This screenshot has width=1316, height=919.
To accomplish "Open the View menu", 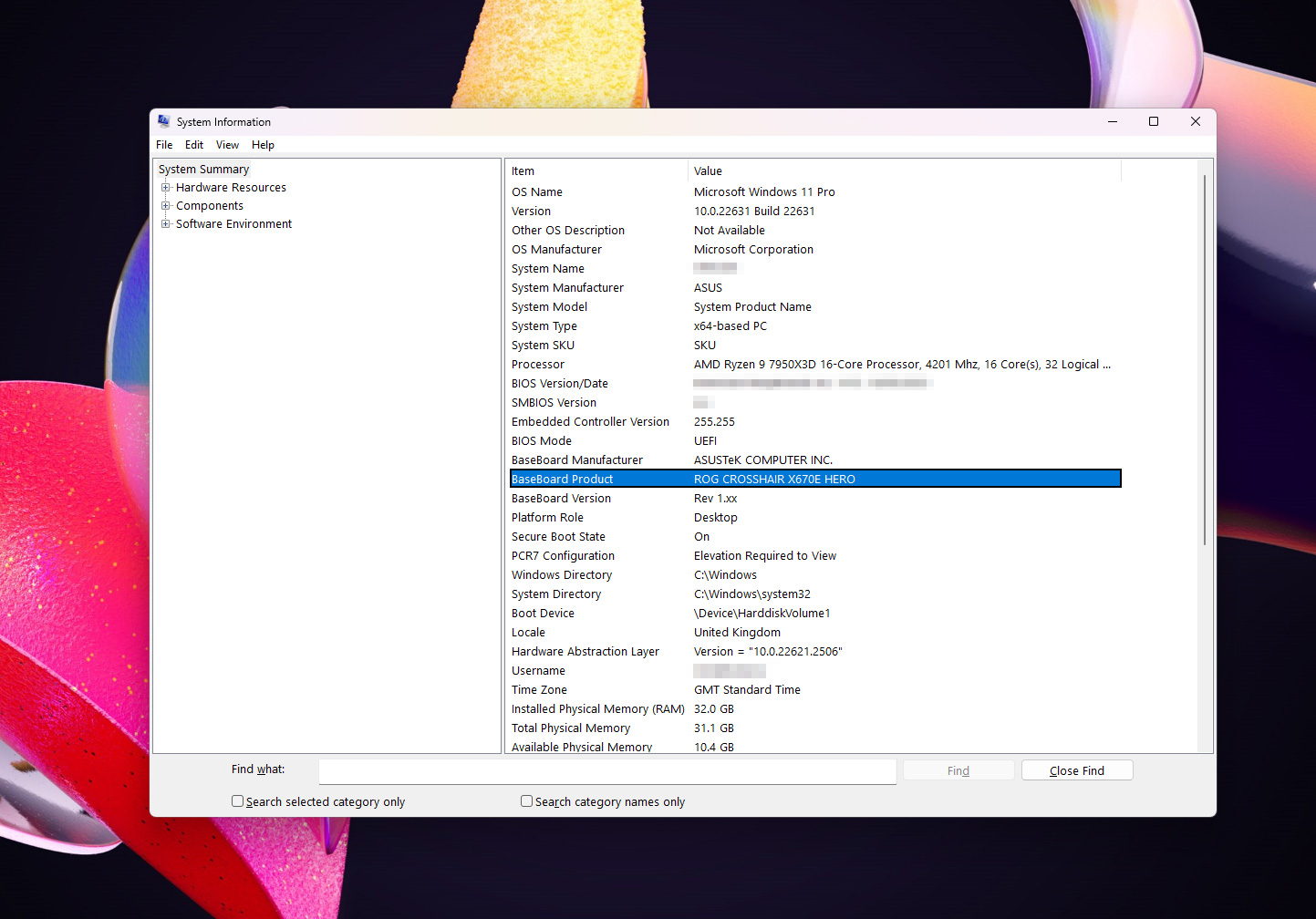I will [227, 145].
